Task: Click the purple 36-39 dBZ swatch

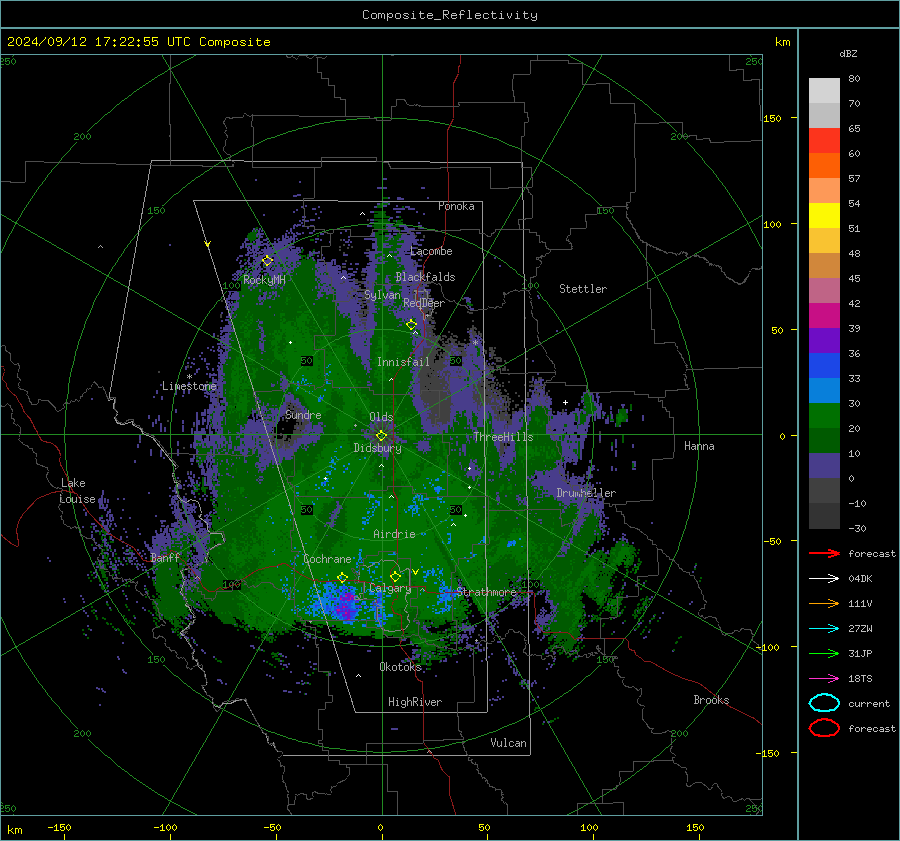Action: tap(824, 341)
